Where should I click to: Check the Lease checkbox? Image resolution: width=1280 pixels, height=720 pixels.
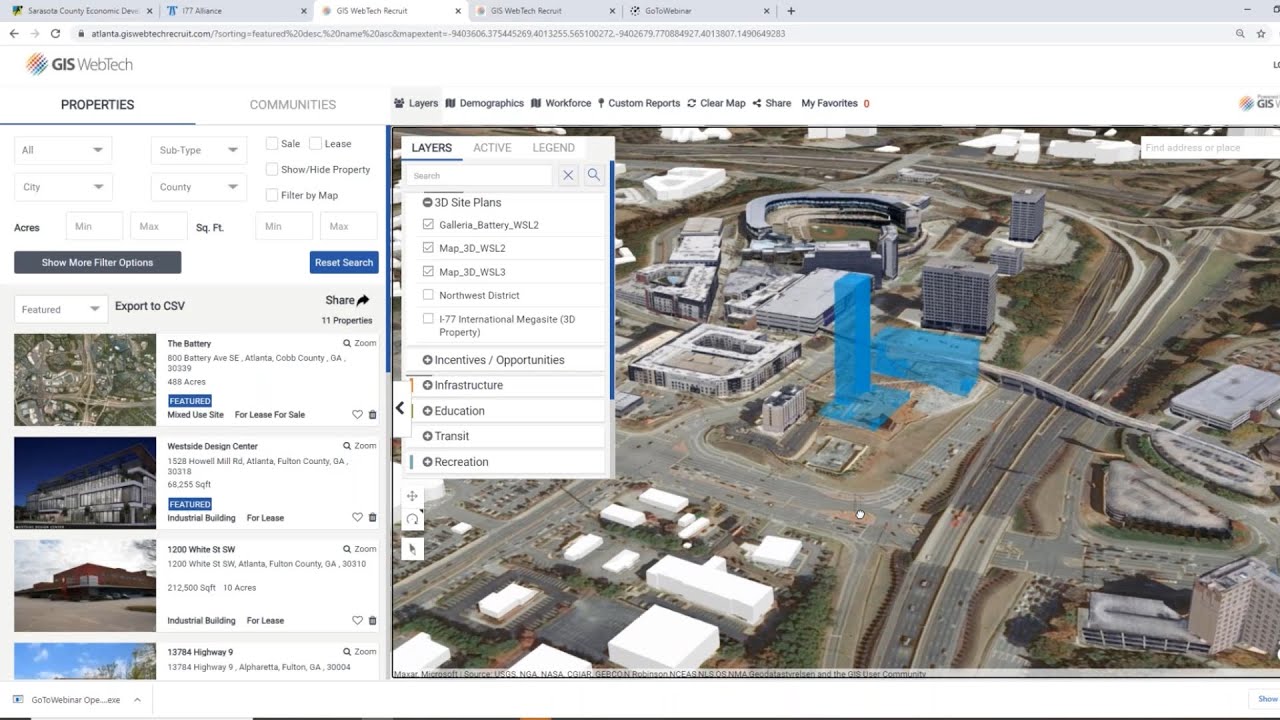pyautogui.click(x=316, y=144)
